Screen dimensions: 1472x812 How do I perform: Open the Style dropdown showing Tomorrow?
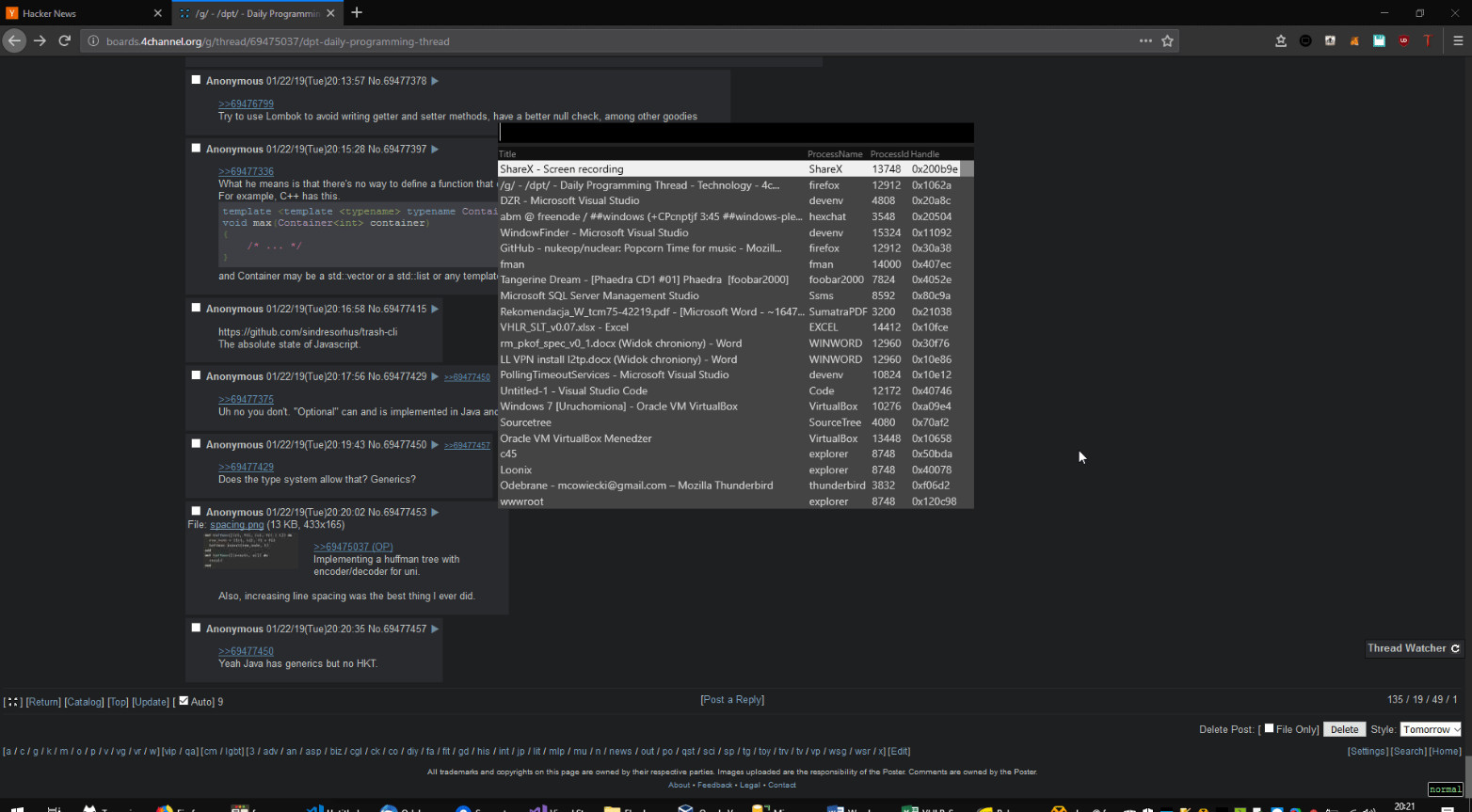[x=1431, y=729]
